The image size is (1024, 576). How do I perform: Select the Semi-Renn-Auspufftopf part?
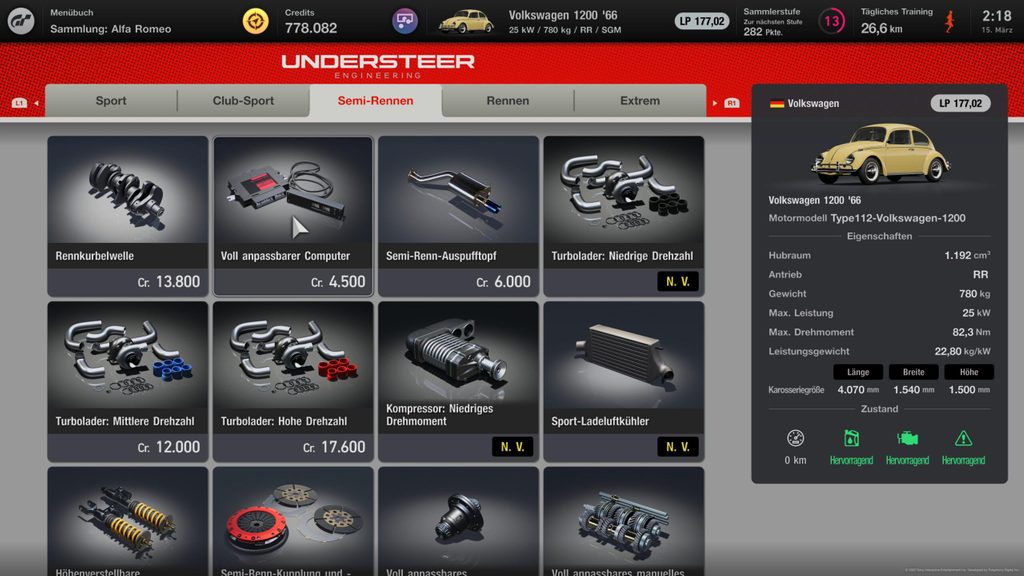[458, 216]
